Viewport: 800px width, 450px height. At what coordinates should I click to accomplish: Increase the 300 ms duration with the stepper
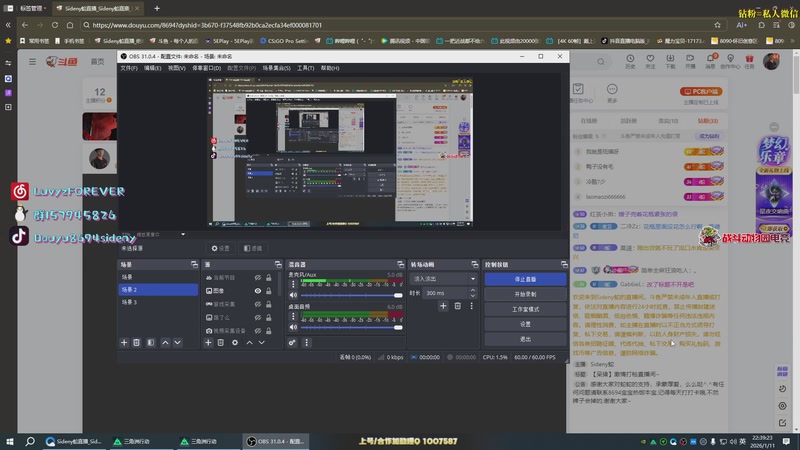(474, 291)
